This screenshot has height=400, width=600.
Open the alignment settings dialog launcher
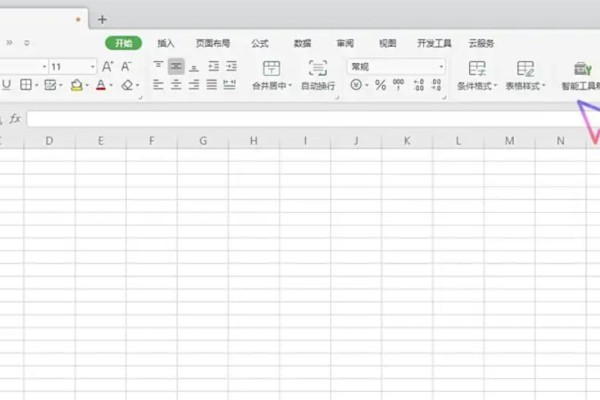pyautogui.click(x=337, y=98)
